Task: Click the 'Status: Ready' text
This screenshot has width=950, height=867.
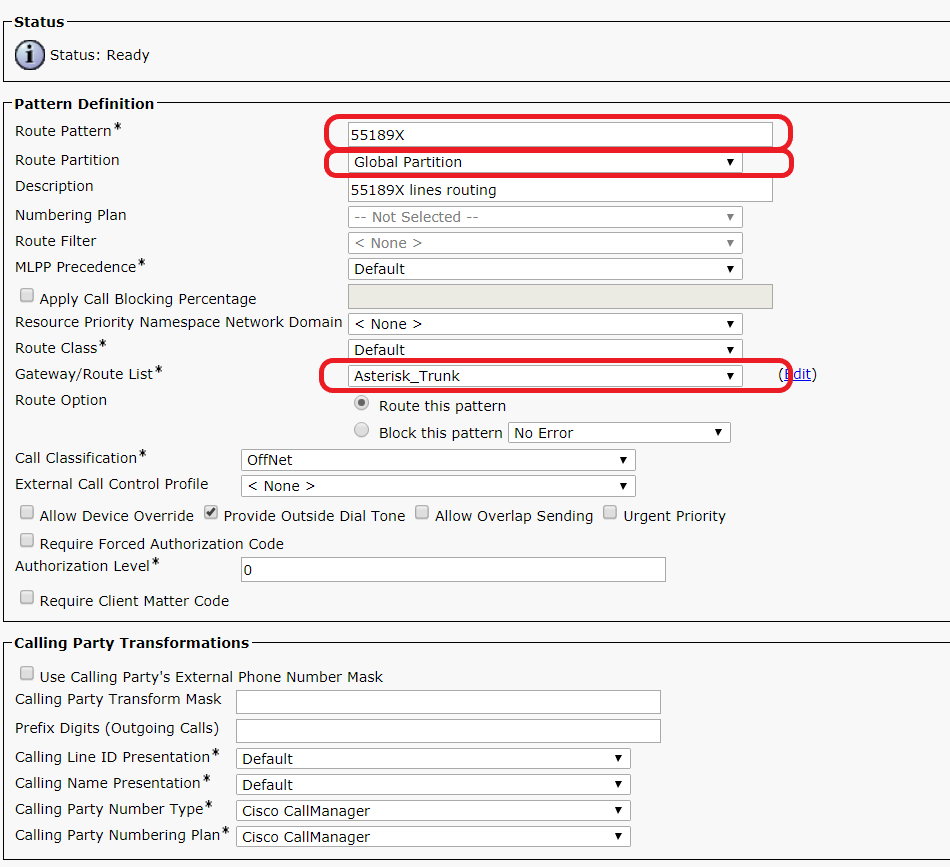Action: click(99, 55)
